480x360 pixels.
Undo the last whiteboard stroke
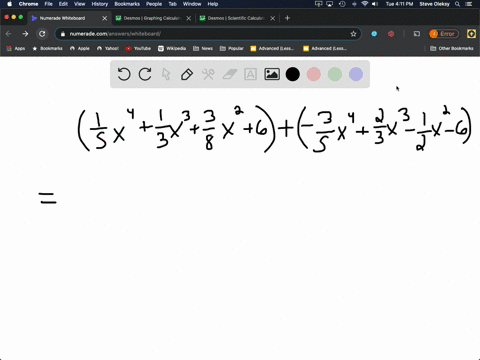pyautogui.click(x=124, y=74)
